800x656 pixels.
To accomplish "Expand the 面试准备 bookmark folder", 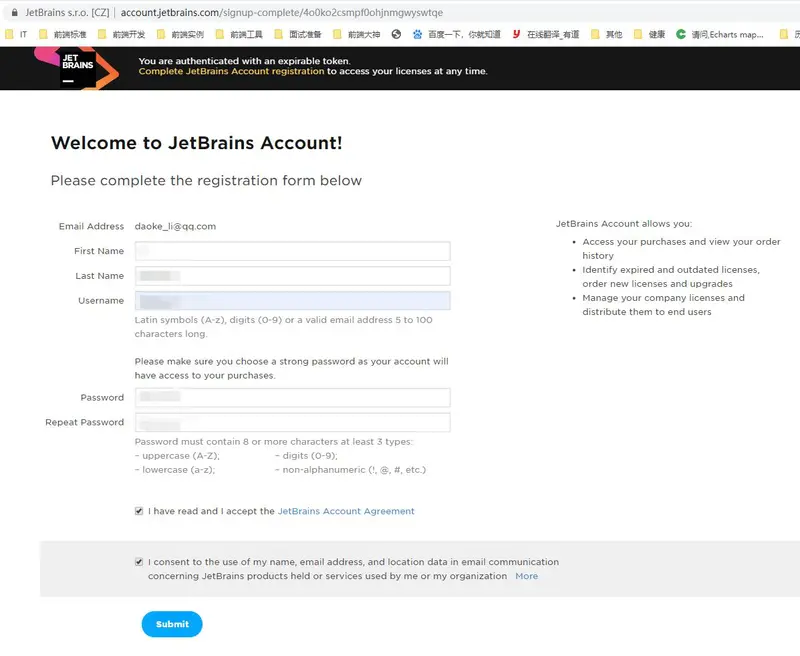I will coord(298,34).
